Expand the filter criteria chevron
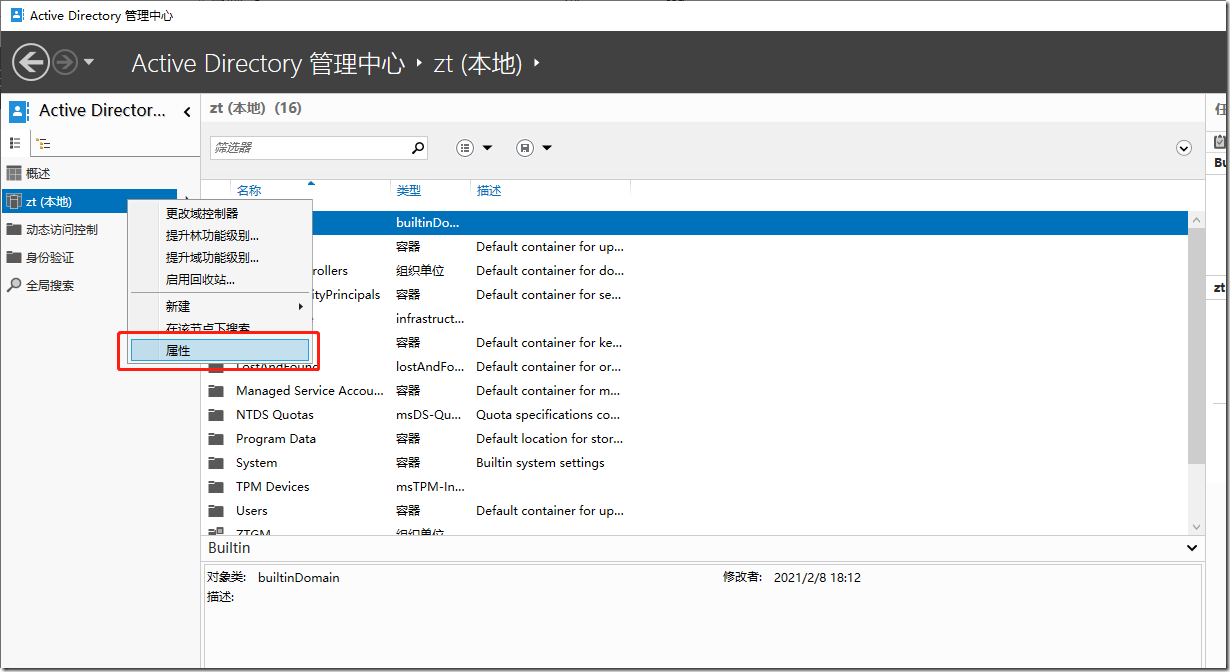Screen dimensions: 1230x672 point(1184,148)
